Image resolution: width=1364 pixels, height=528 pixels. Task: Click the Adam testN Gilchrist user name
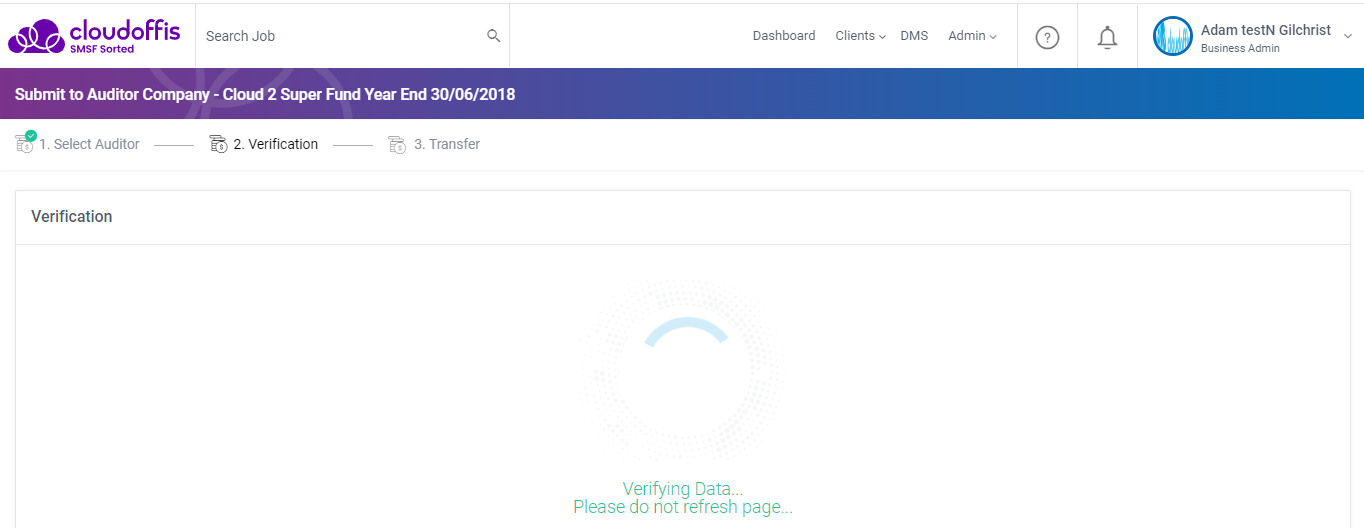(1265, 30)
